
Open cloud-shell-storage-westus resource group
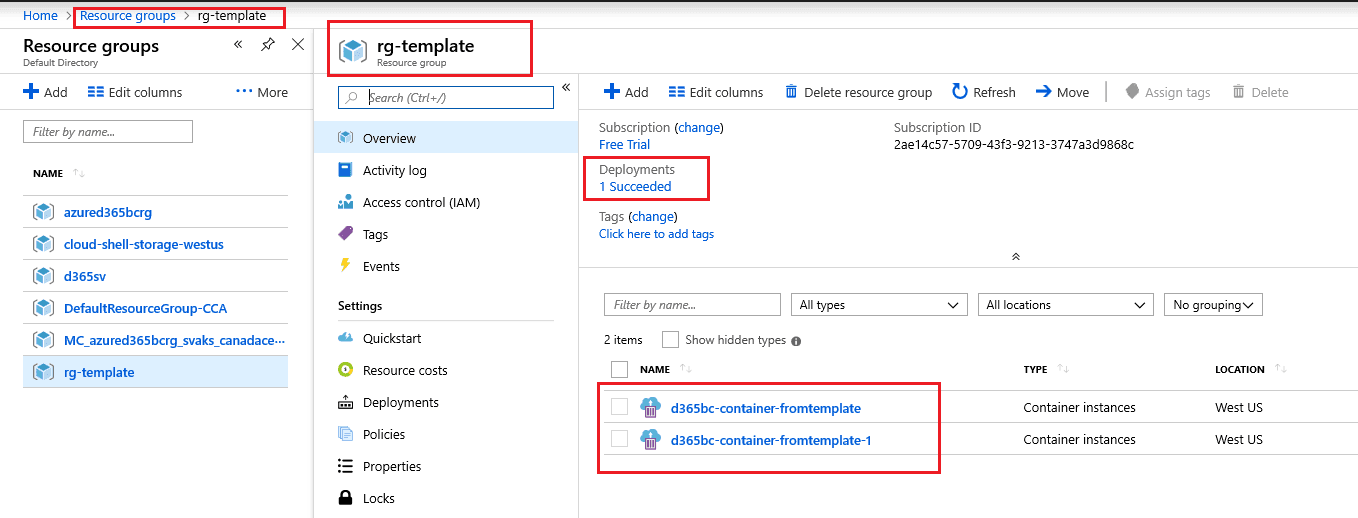tap(144, 244)
